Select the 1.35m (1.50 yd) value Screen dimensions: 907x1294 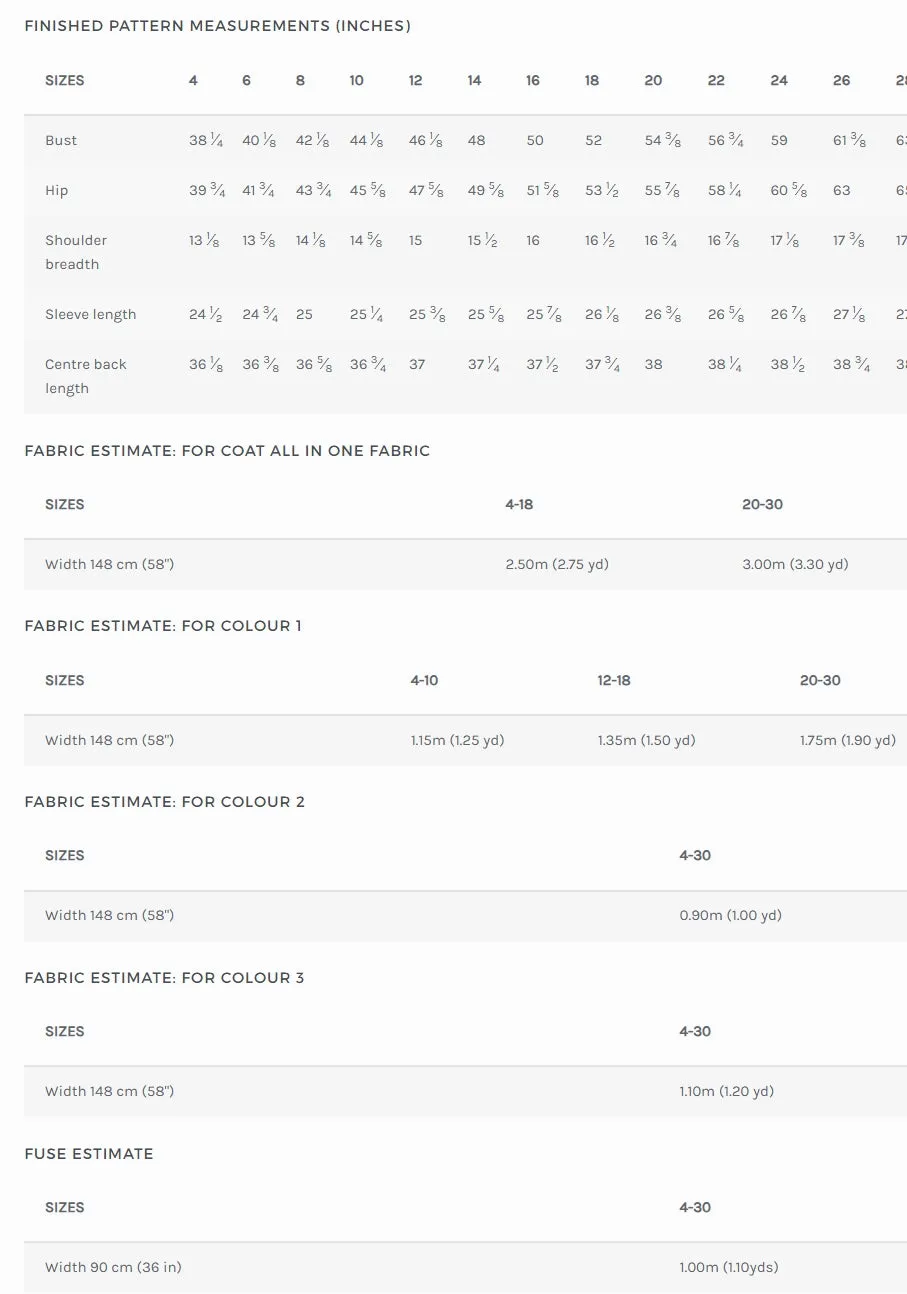pos(646,740)
